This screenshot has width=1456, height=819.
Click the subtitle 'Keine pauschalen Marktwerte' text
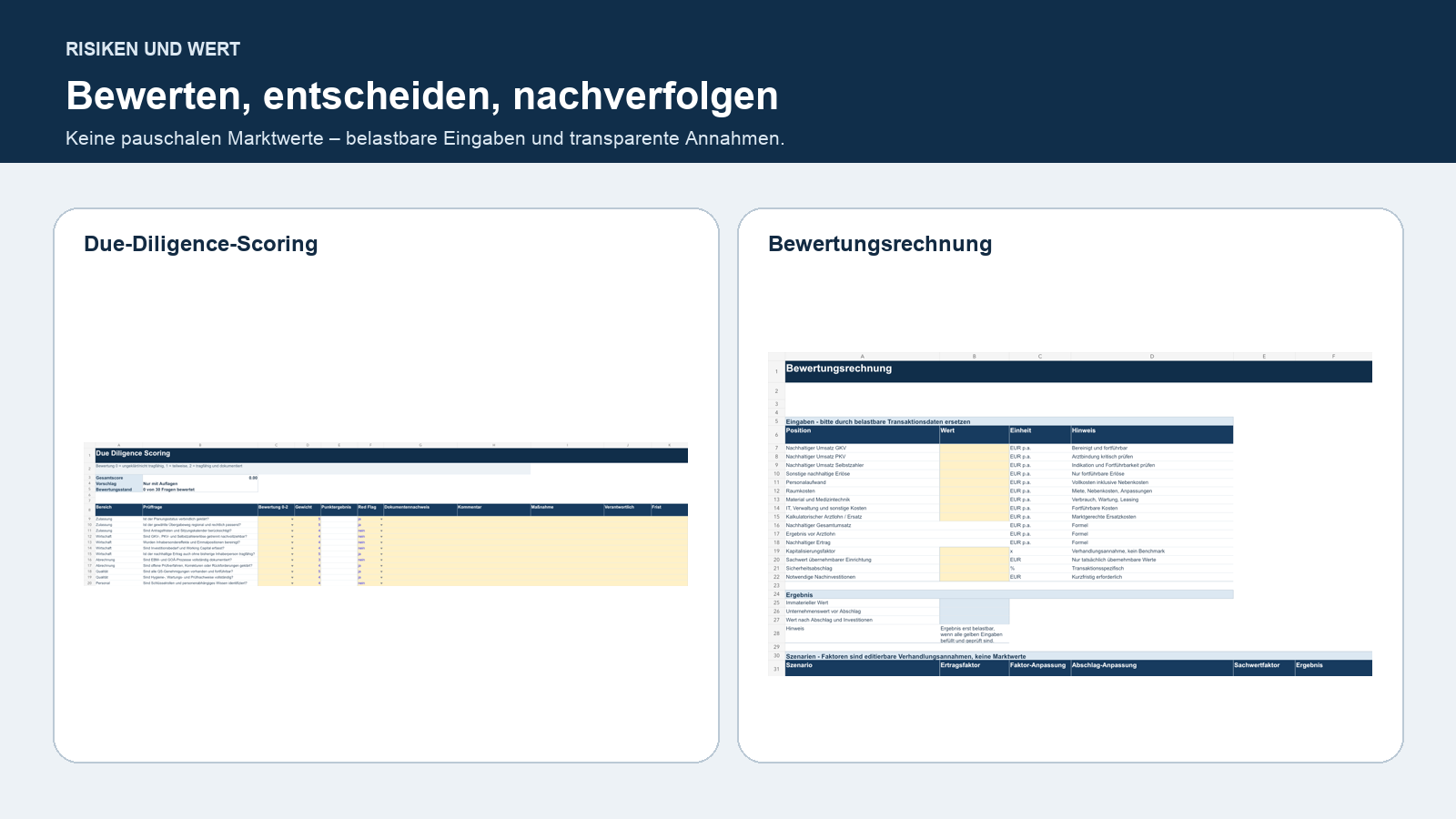pos(195,138)
